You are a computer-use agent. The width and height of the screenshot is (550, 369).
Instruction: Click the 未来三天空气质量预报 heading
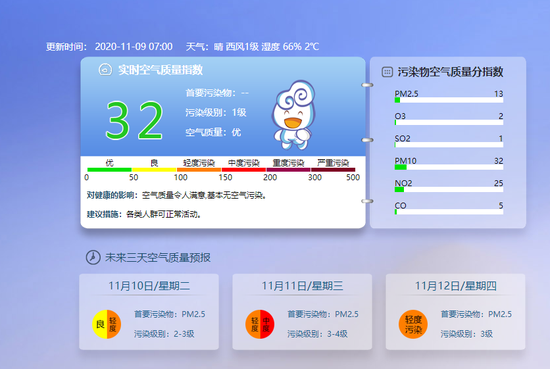pyautogui.click(x=158, y=258)
